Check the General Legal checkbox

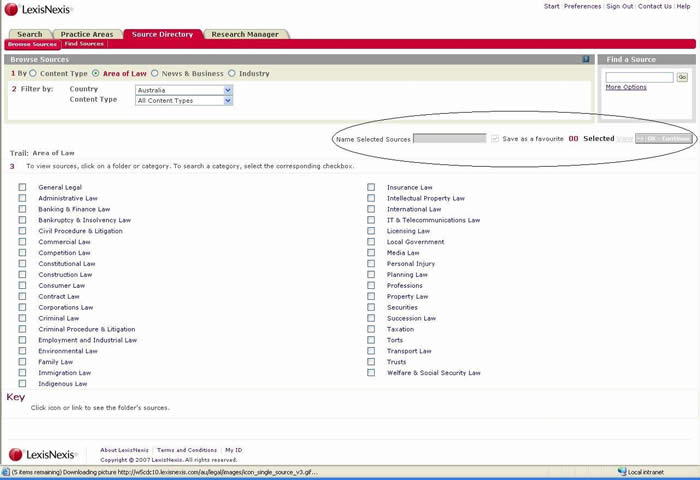point(22,187)
